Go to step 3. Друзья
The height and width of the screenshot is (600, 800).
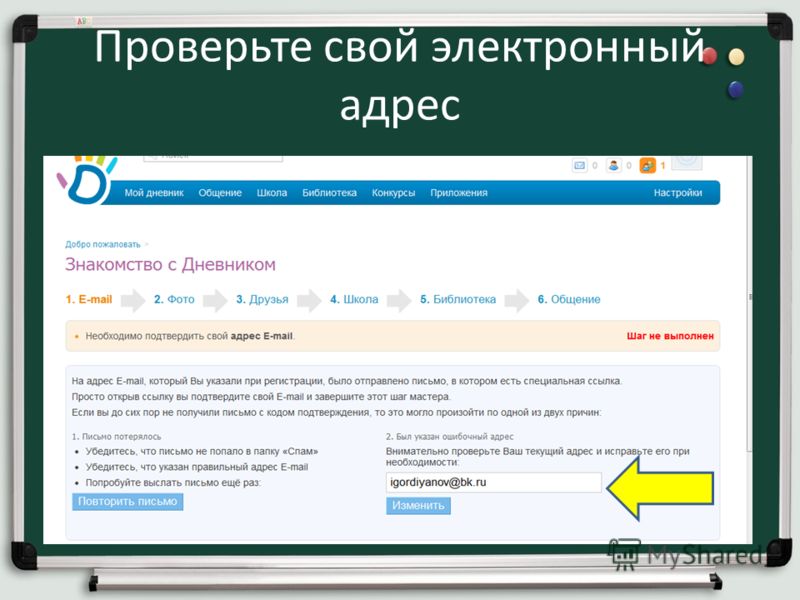coord(262,299)
